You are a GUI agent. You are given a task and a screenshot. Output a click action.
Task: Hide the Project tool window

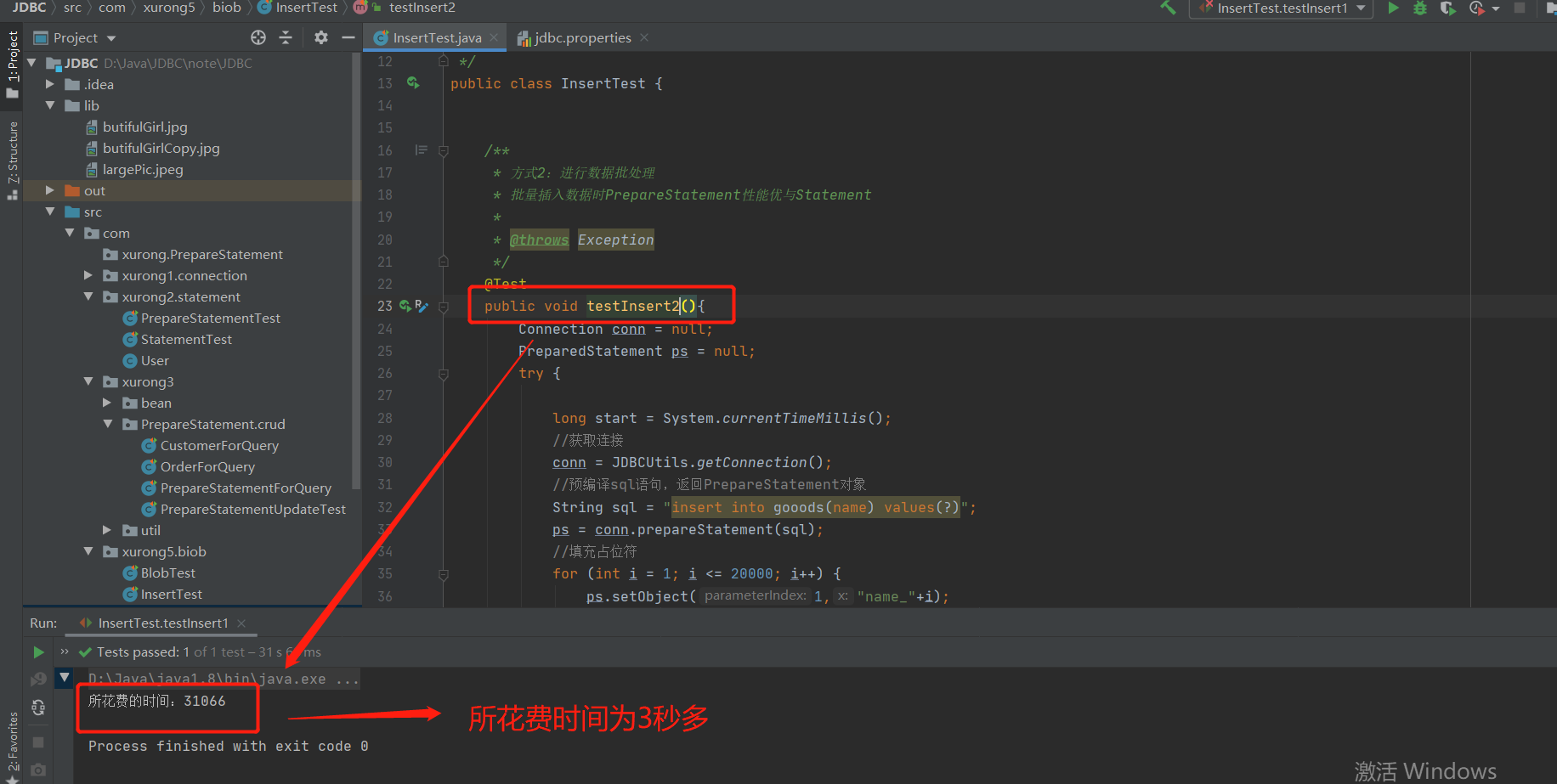tap(348, 37)
